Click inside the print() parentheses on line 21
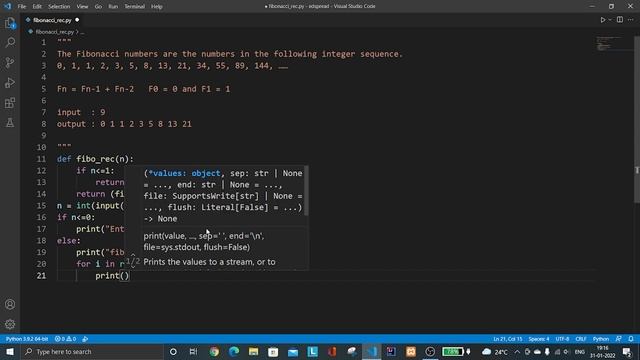The height and width of the screenshot is (360, 640). point(124,276)
